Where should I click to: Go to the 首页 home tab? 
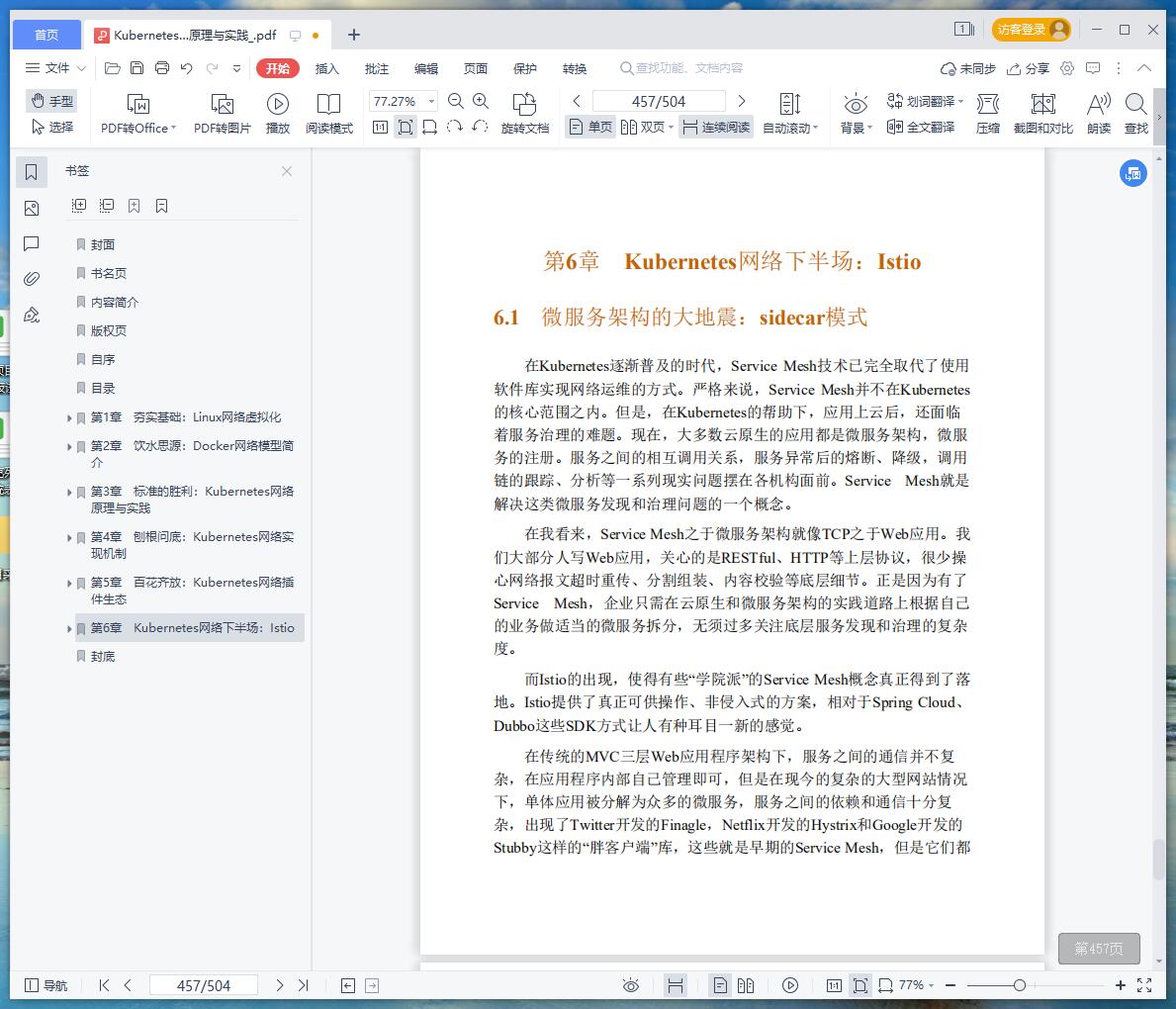(46, 35)
